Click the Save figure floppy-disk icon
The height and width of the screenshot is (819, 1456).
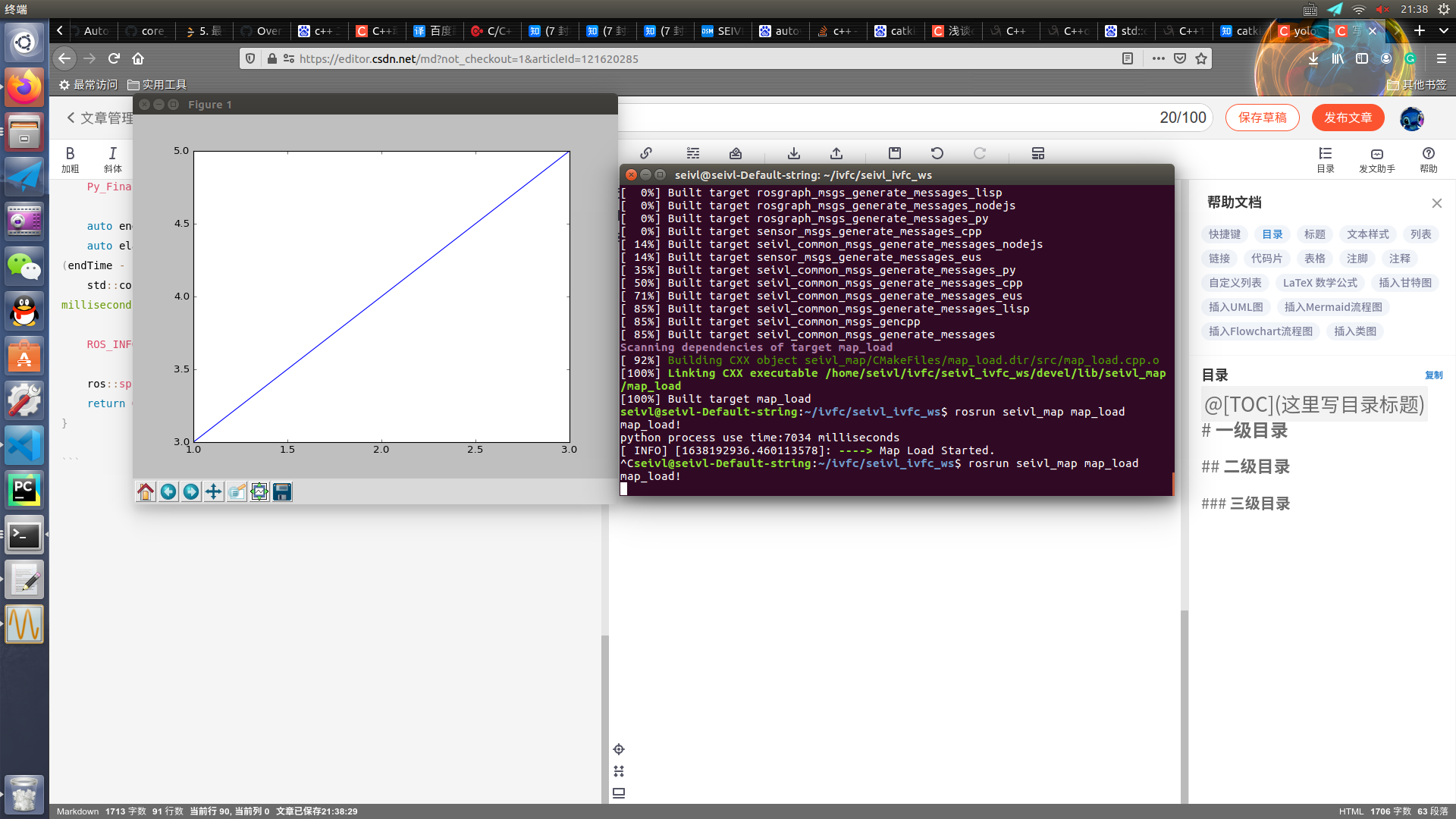click(281, 491)
